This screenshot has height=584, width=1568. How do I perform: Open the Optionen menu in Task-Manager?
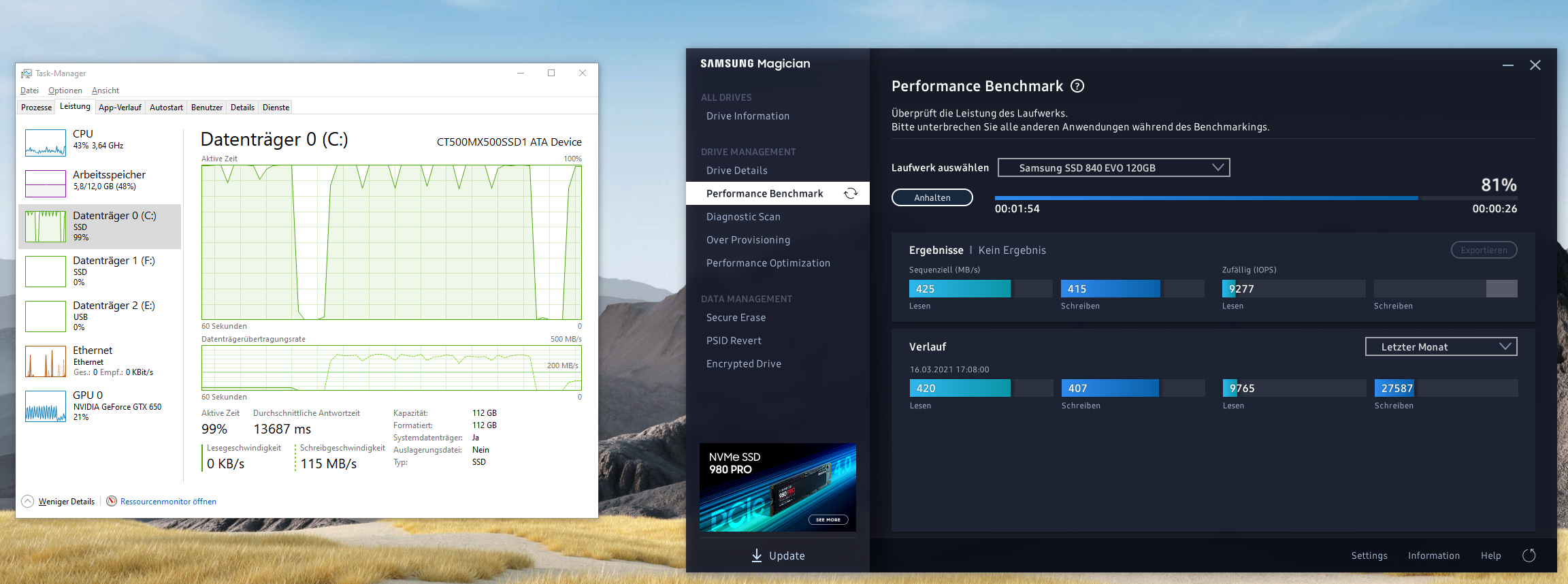pyautogui.click(x=65, y=91)
